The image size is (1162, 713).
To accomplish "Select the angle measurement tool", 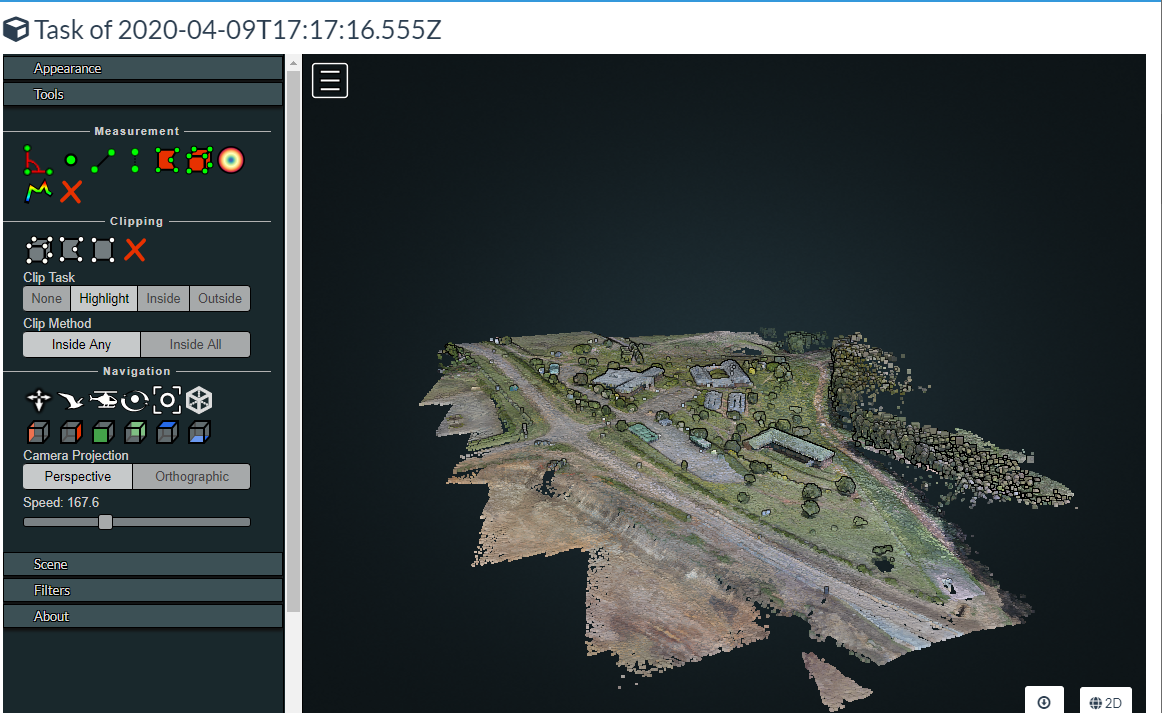I will (x=38, y=160).
